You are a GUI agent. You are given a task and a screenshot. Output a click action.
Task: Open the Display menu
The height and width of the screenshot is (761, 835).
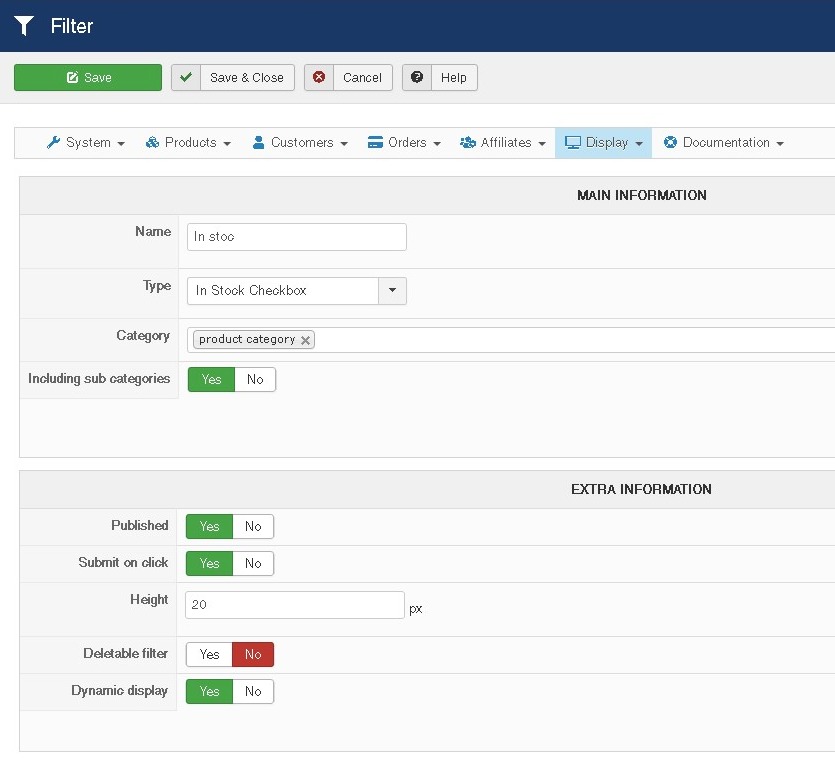[x=603, y=143]
